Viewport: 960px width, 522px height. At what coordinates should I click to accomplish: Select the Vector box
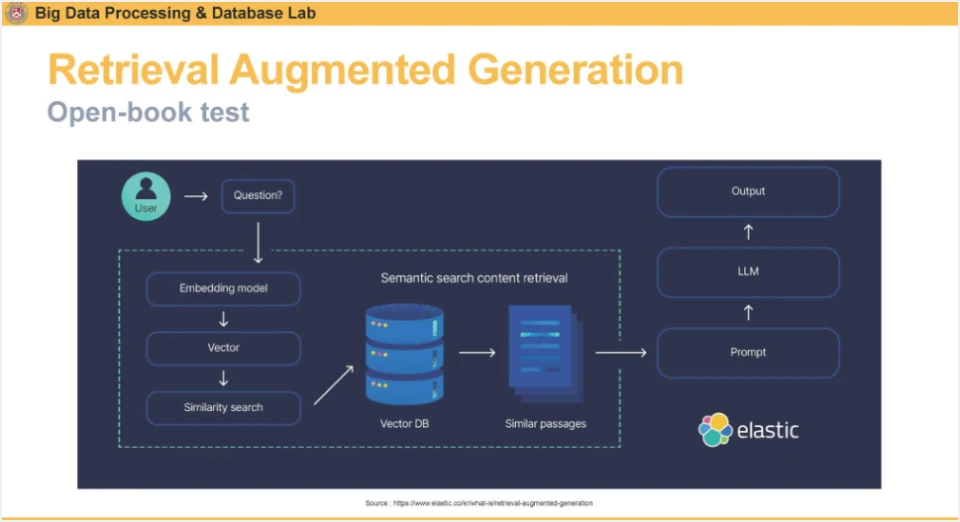223,348
